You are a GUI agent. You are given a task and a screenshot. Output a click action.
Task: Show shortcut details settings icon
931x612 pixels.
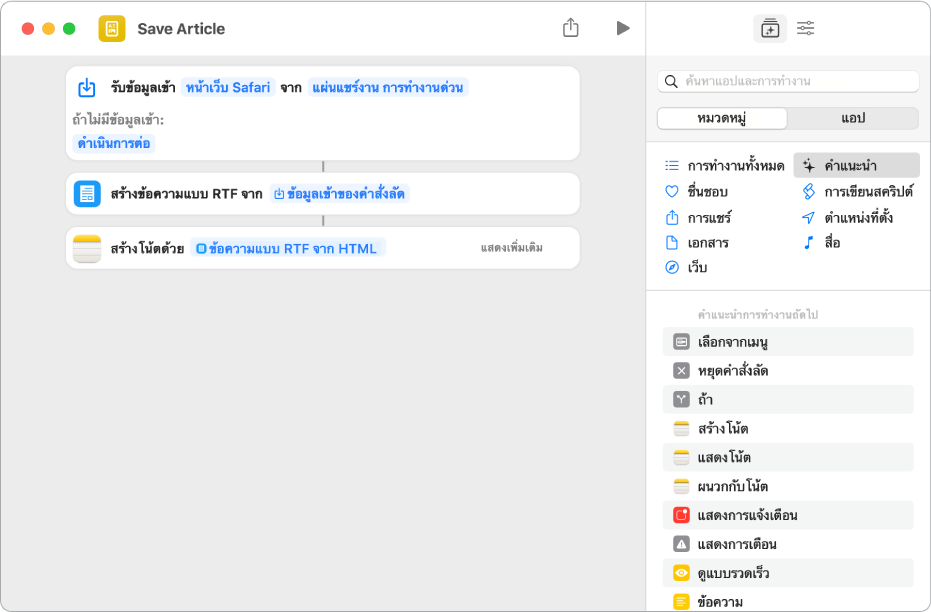tap(805, 28)
